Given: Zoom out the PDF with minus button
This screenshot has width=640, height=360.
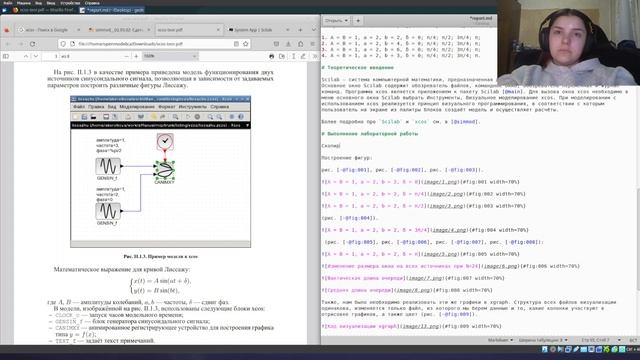Looking at the screenshot, I should pos(126,56).
